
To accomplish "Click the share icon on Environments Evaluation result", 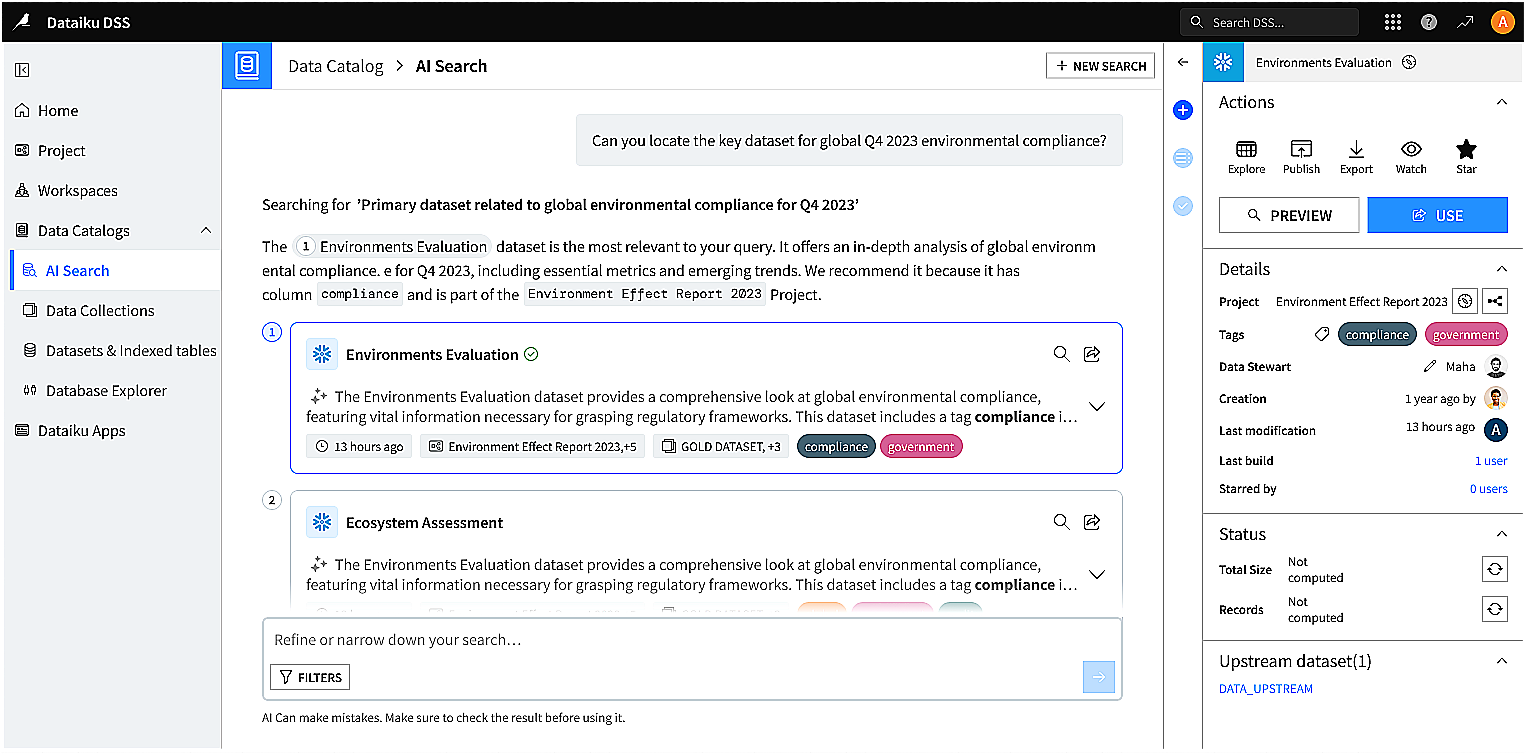I will coord(1091,353).
